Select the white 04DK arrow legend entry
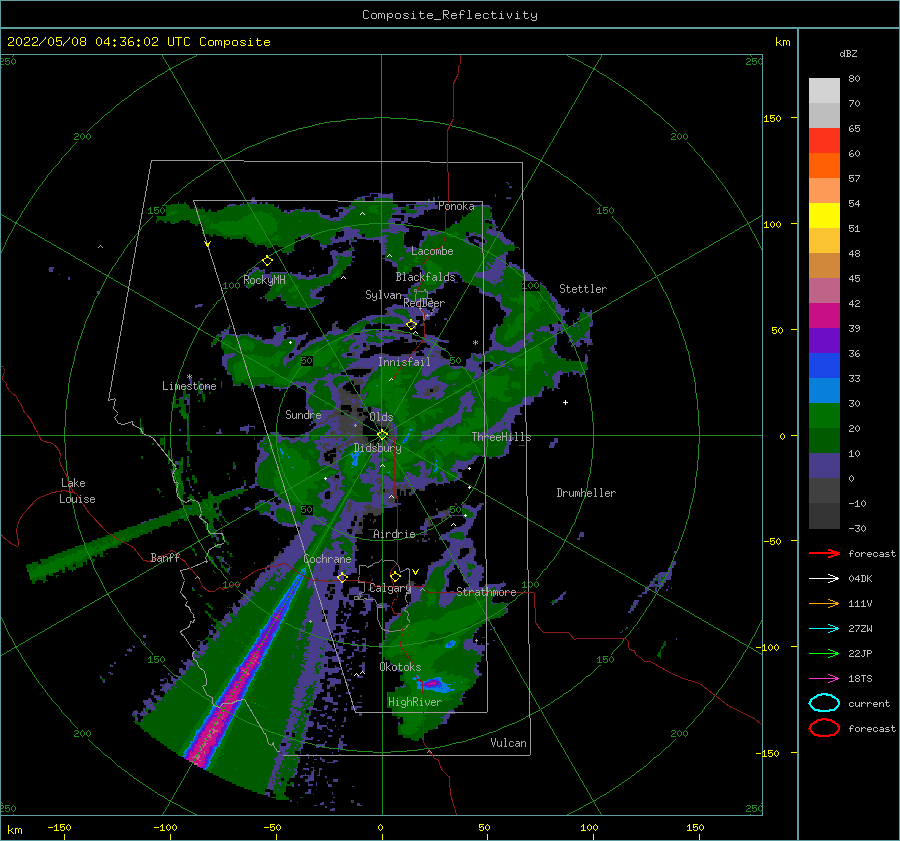900x841 pixels. tap(824, 578)
